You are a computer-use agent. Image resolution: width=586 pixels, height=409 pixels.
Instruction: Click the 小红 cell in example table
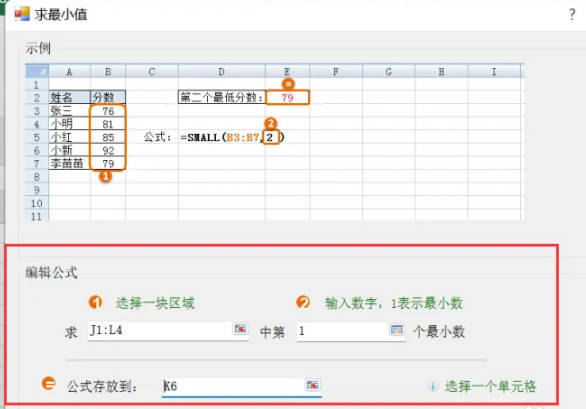[70, 137]
